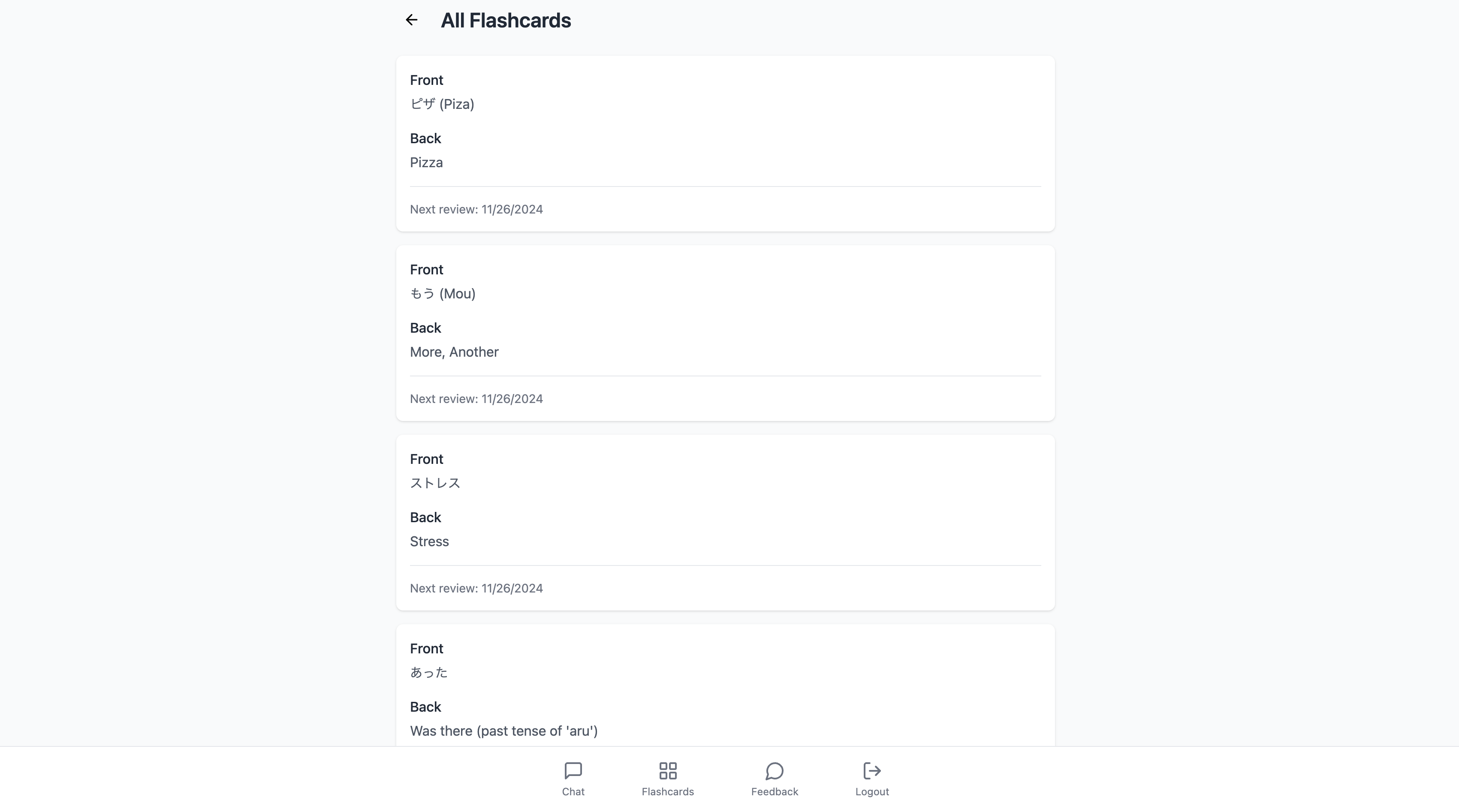Viewport: 1459px width, 812px height.
Task: Select the Feedback label in navigation
Action: (774, 791)
